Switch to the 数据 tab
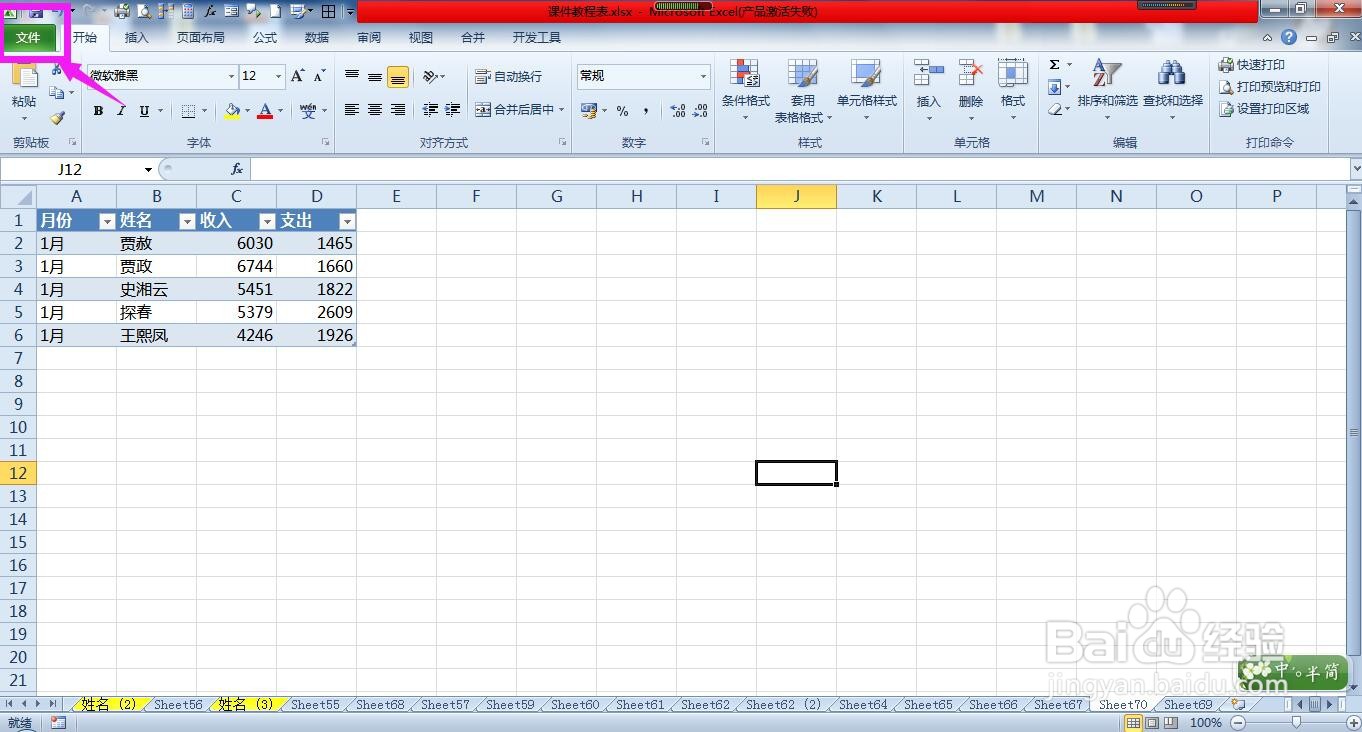Viewport: 1362px width, 732px height. [x=317, y=38]
